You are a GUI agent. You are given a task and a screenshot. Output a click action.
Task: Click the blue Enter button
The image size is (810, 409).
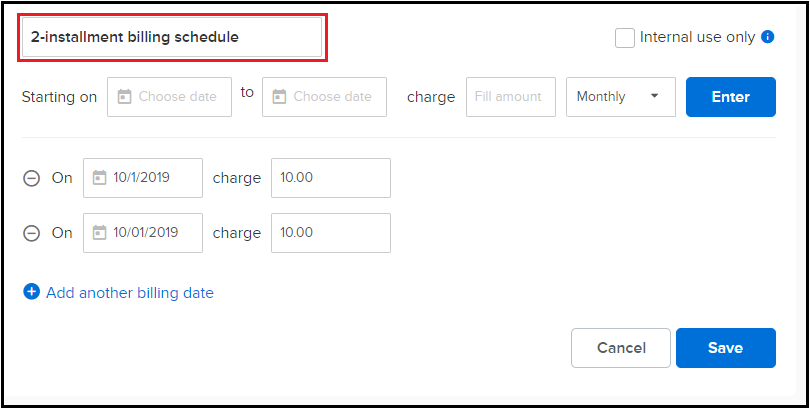point(730,97)
